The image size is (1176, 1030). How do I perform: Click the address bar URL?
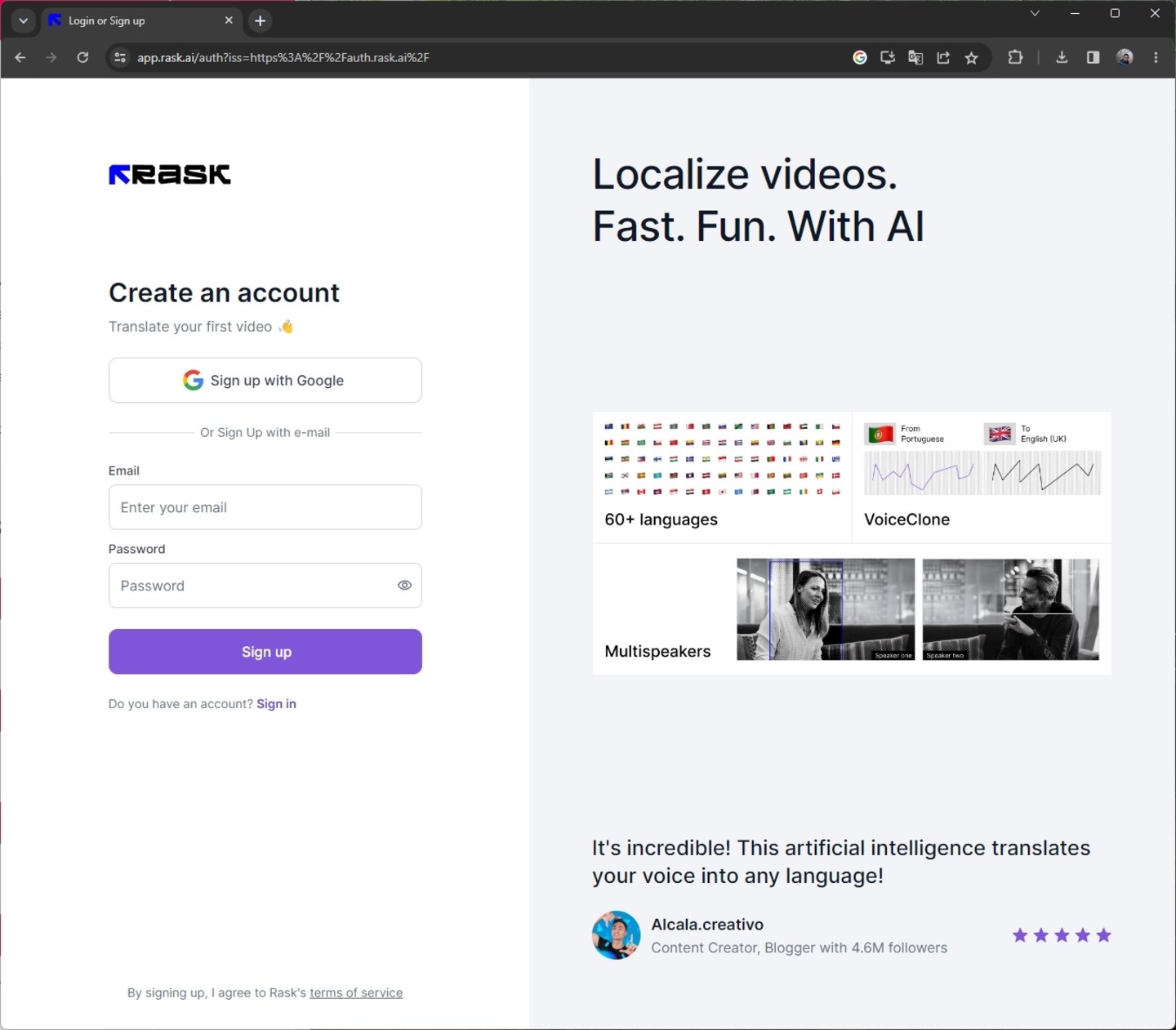pyautogui.click(x=283, y=57)
